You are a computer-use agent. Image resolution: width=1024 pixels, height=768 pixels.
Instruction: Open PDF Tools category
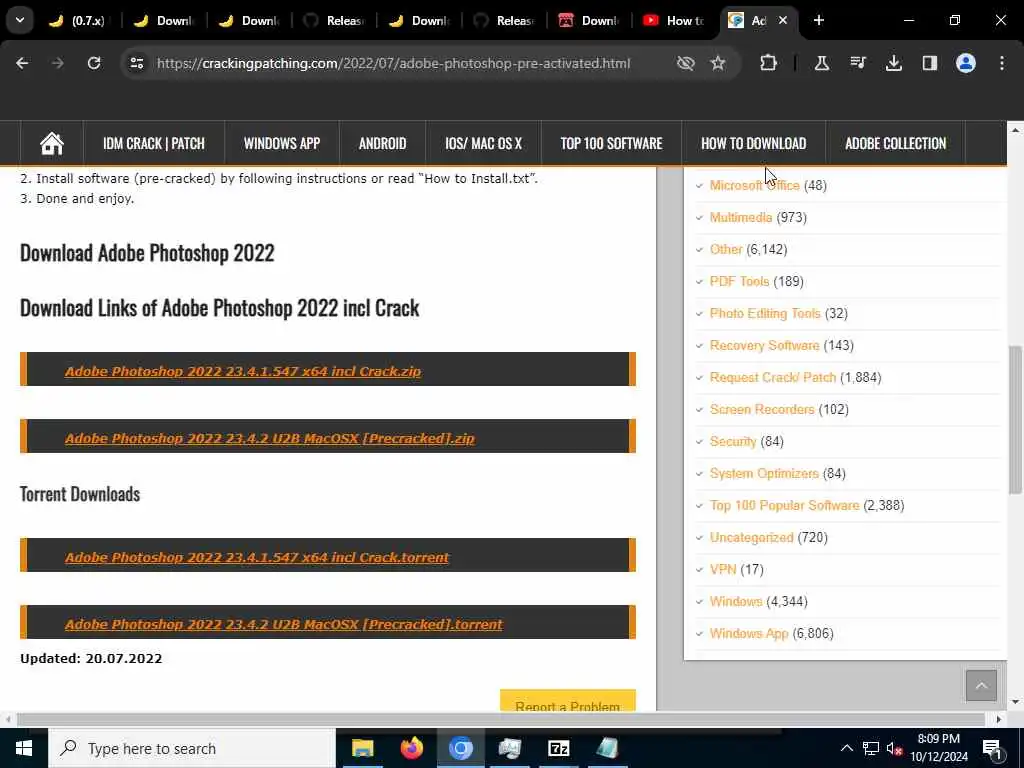point(739,281)
